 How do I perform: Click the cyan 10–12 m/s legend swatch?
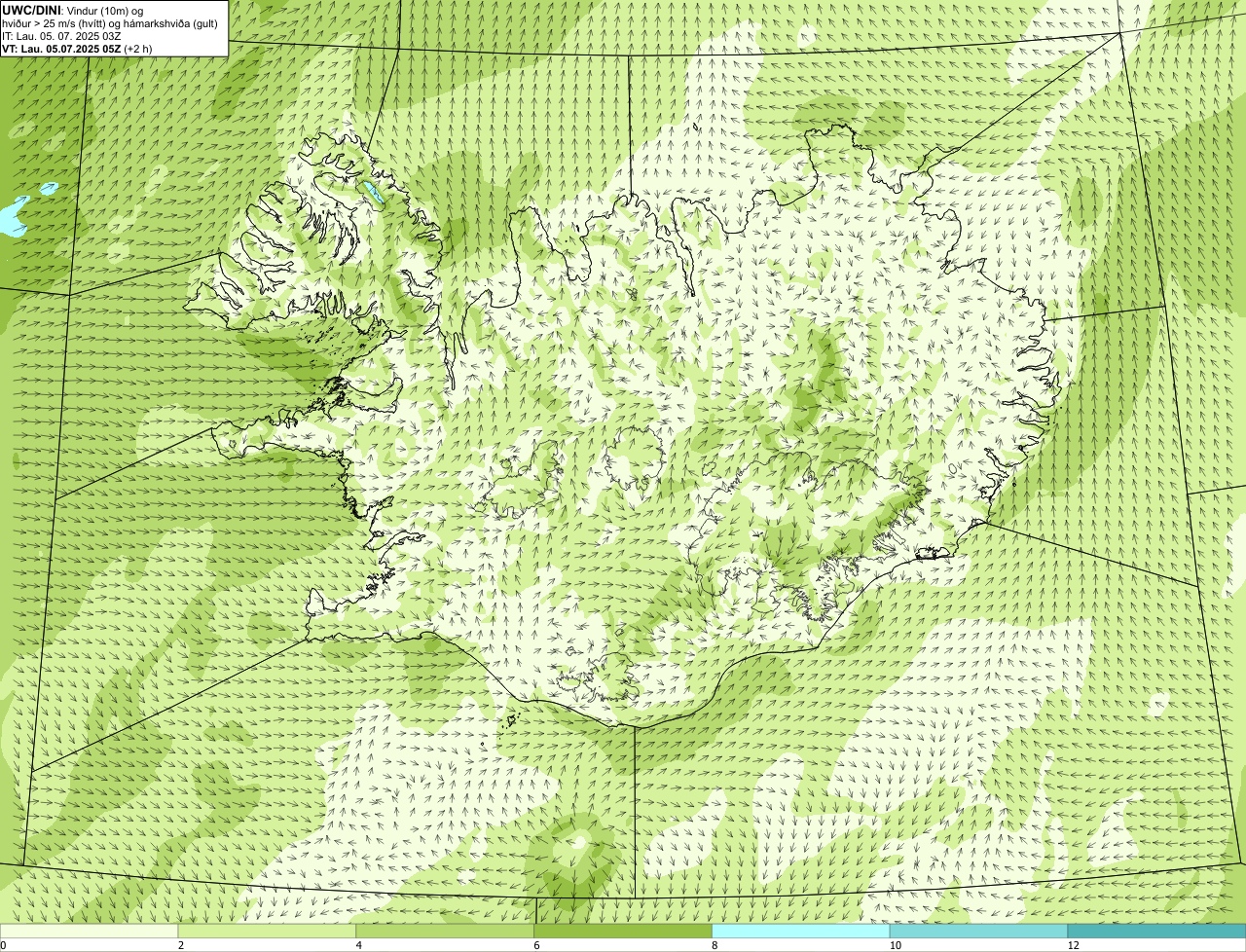pos(979,931)
